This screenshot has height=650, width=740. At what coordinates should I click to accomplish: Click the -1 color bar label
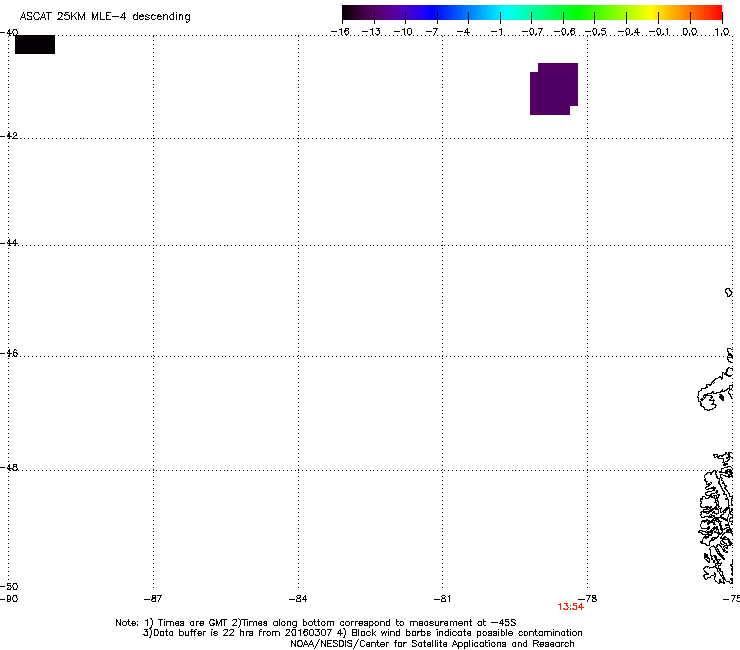coord(496,32)
